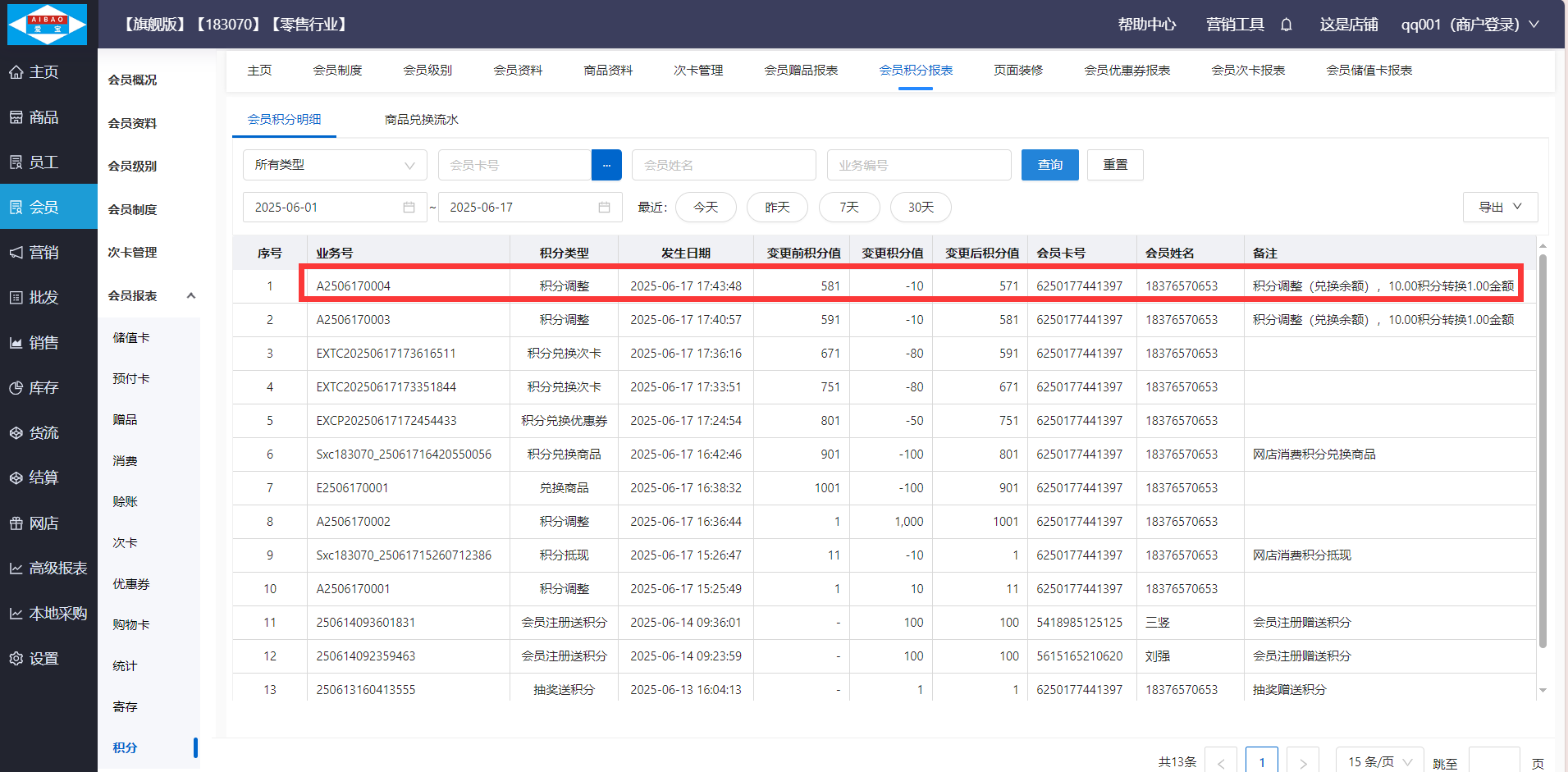Click the table vertical scrollbar
This screenshot has height=772, width=1568.
click(x=1543, y=451)
